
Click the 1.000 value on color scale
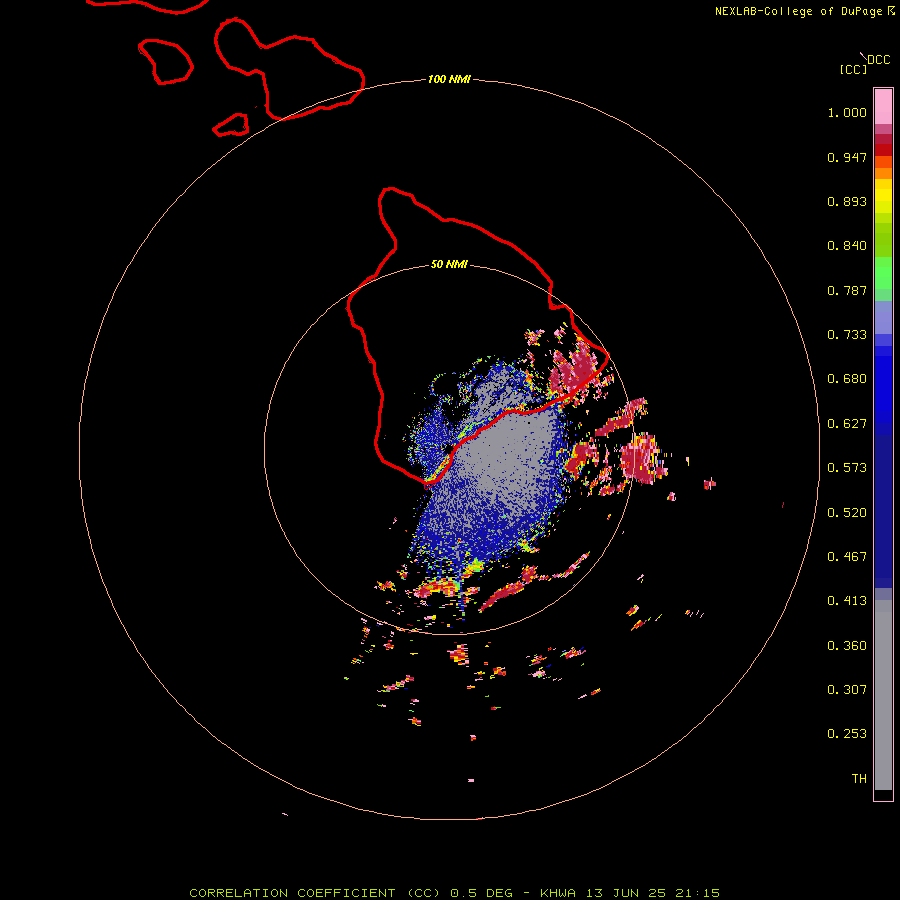pos(847,112)
